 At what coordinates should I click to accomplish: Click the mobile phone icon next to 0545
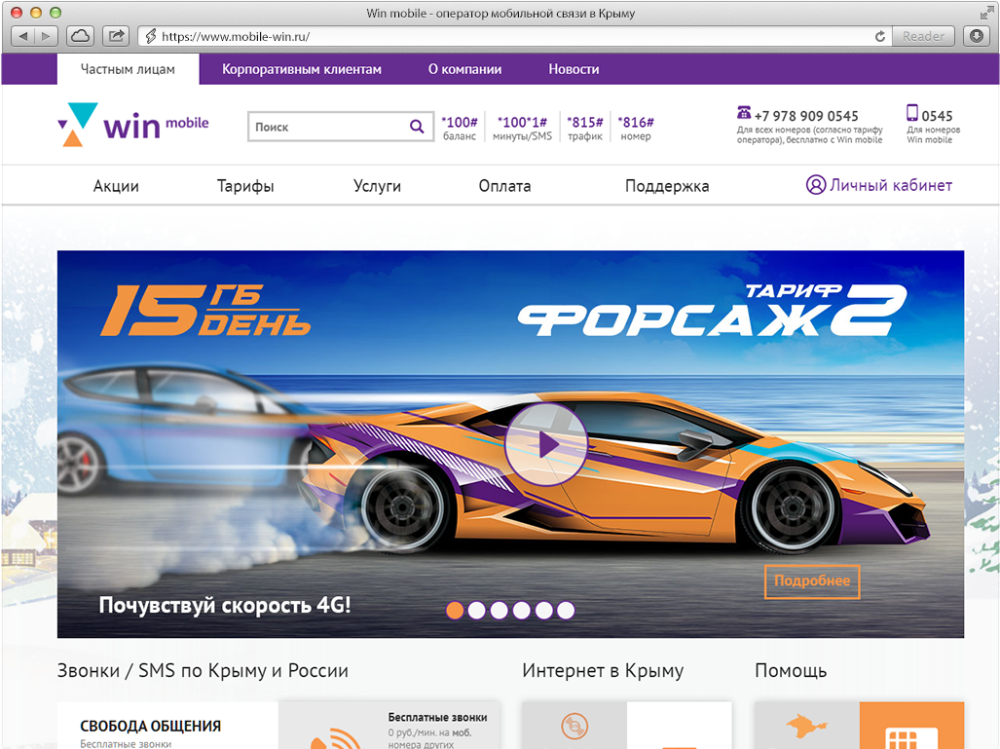(x=911, y=112)
